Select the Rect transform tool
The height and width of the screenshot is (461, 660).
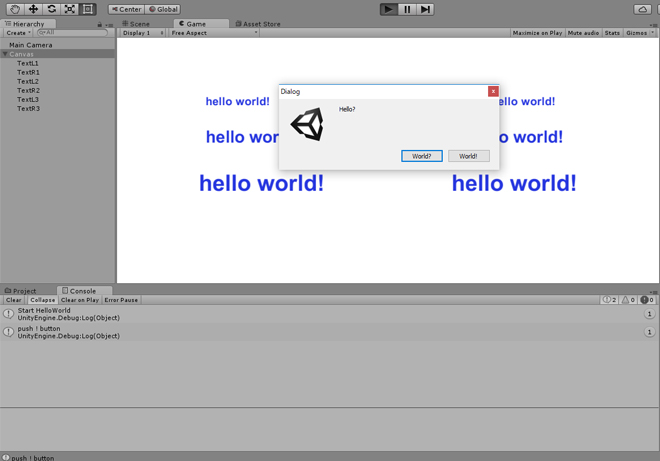[x=88, y=9]
